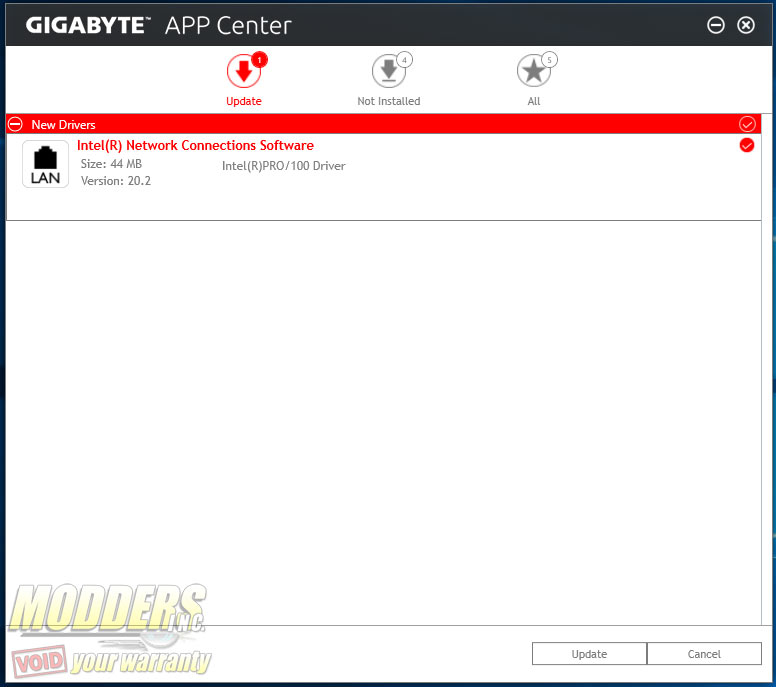Collapse the New Drivers section
This screenshot has width=776, height=687.
click(15, 124)
